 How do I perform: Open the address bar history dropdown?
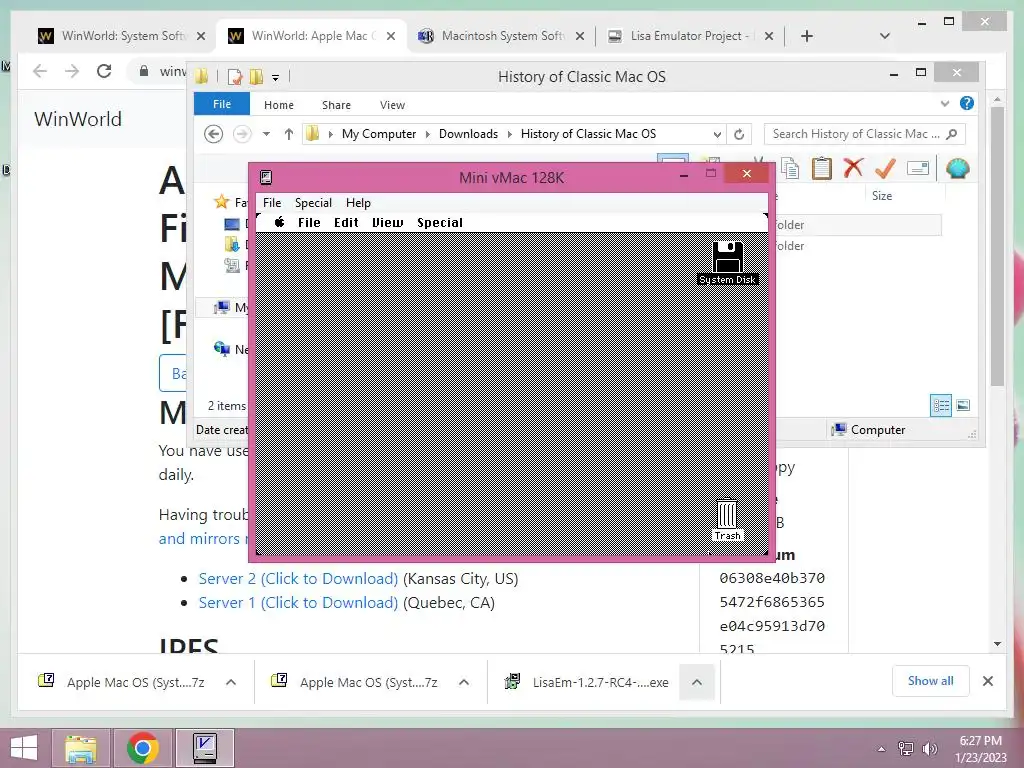click(x=717, y=134)
